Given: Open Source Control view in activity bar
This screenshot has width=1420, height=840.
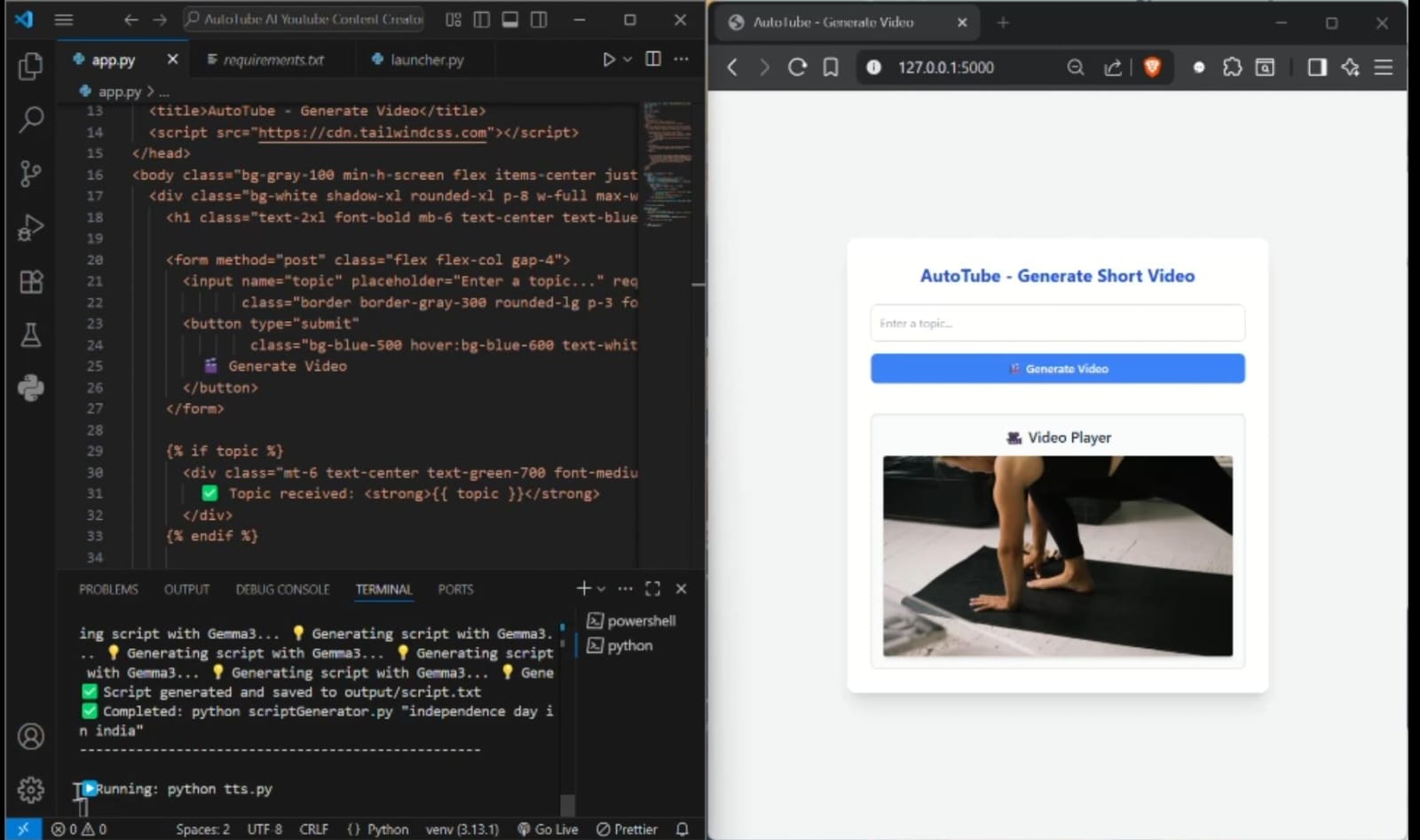Looking at the screenshot, I should click(x=30, y=173).
